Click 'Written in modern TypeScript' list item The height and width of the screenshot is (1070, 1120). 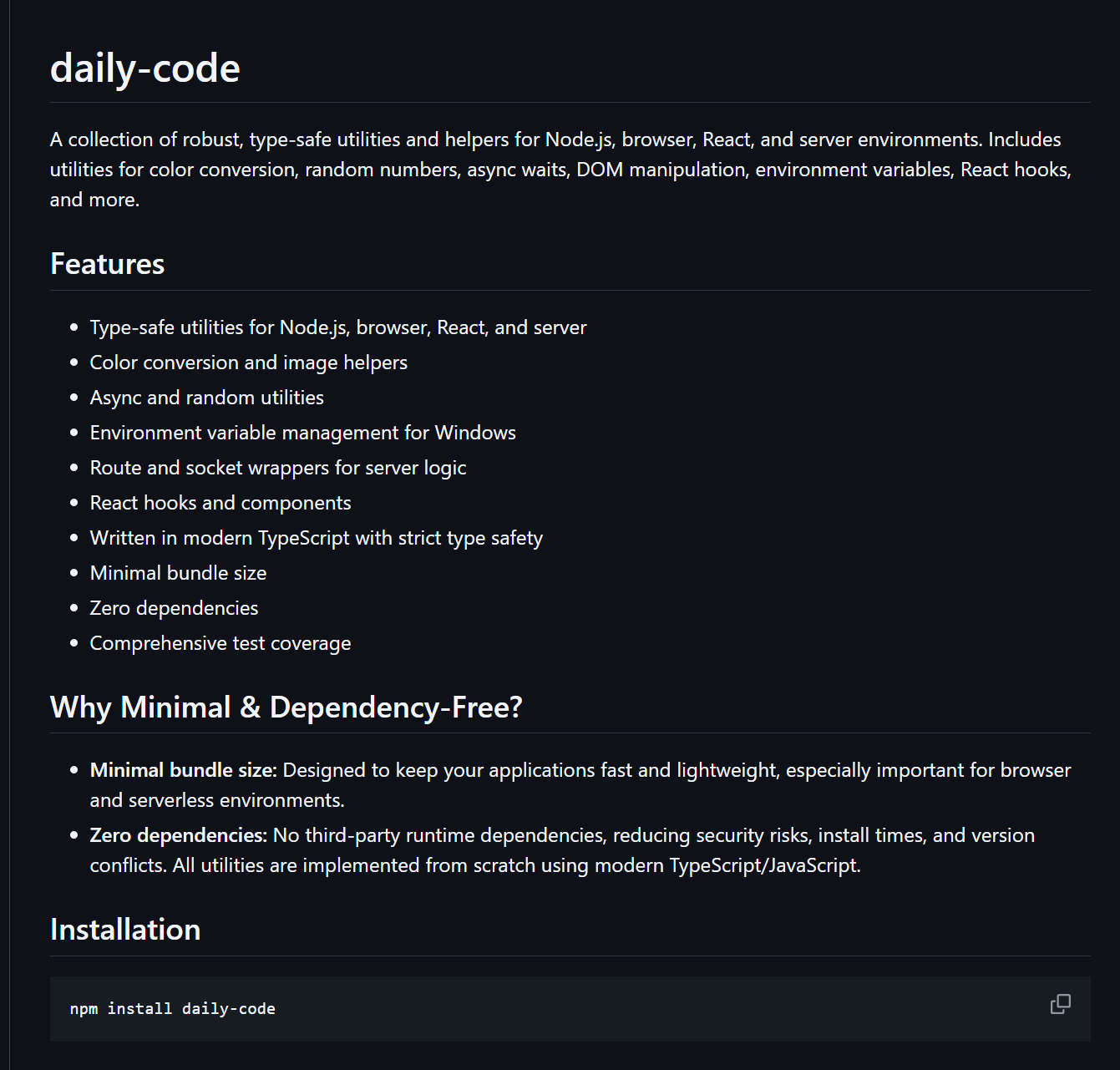(317, 538)
